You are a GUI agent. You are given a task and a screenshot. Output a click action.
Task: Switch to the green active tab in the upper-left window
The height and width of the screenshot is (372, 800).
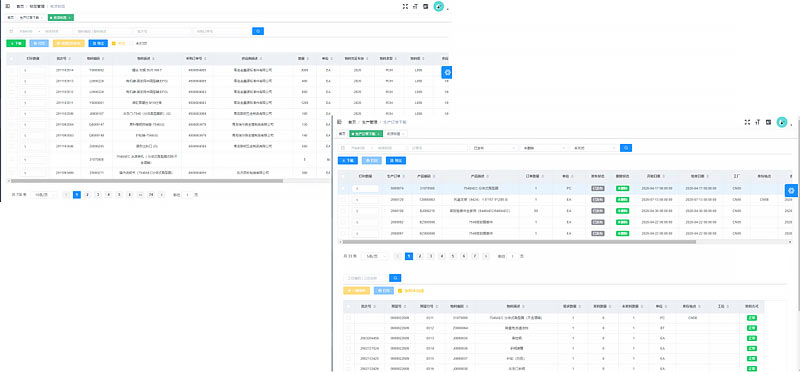[61, 17]
